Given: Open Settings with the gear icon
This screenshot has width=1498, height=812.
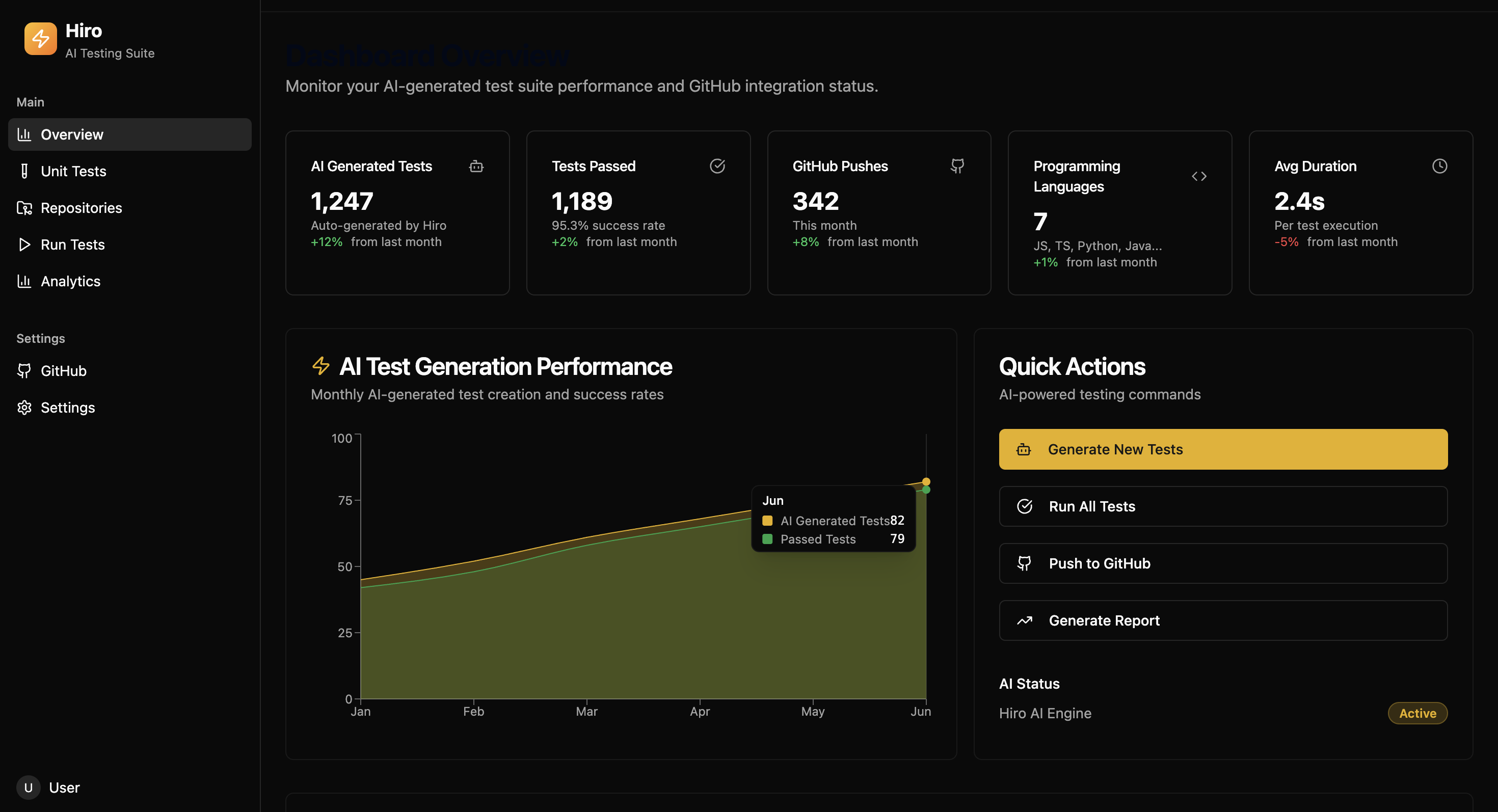Looking at the screenshot, I should click(67, 408).
